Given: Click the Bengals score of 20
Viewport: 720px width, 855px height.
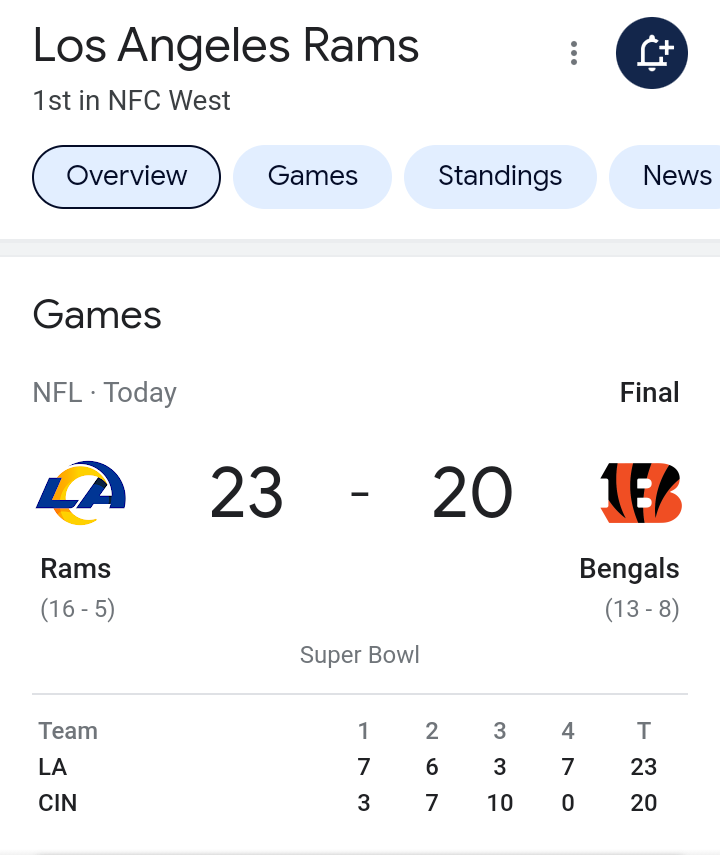Looking at the screenshot, I should pos(472,492).
